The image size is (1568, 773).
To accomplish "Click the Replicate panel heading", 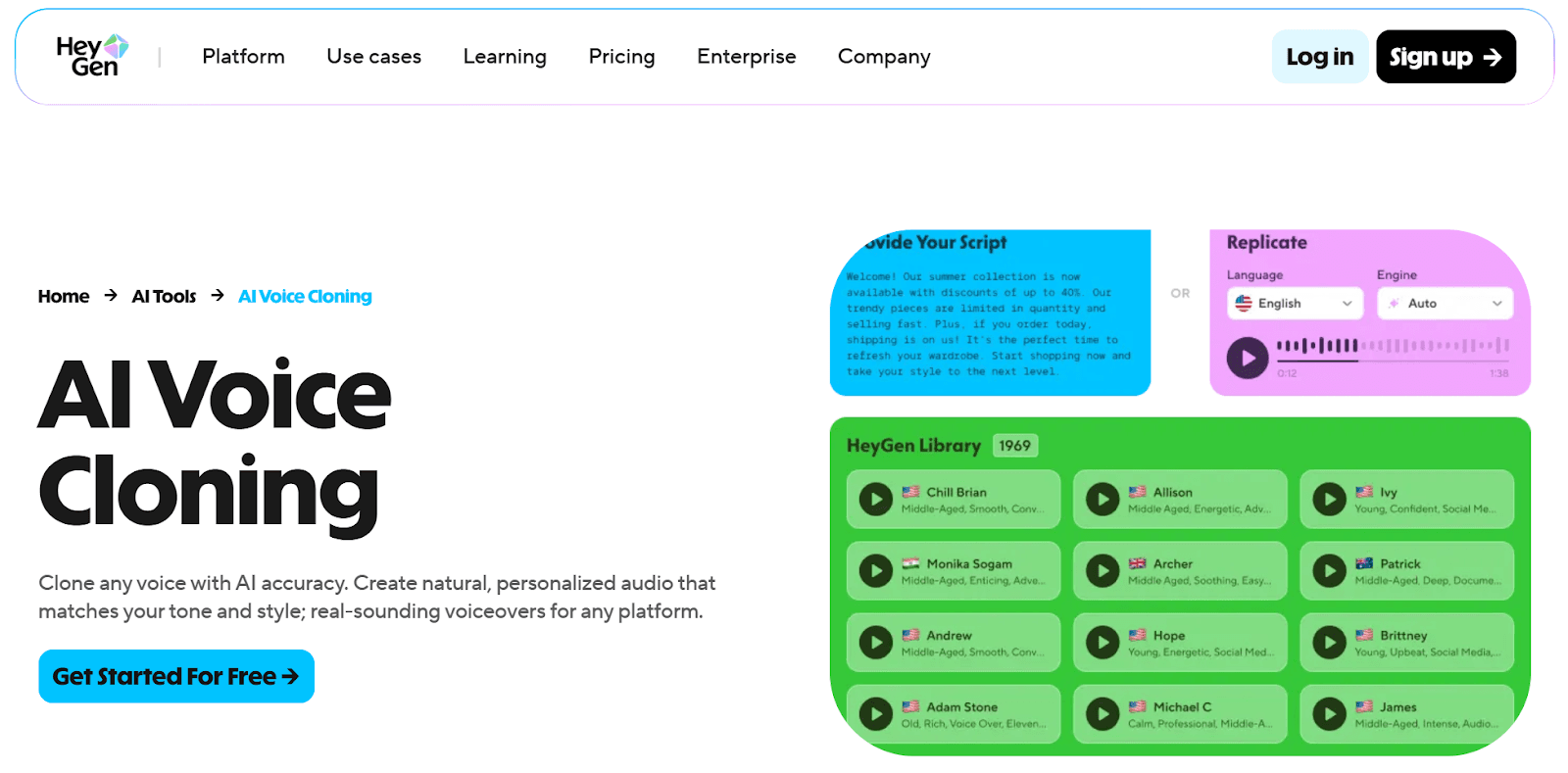I will click(x=1266, y=242).
